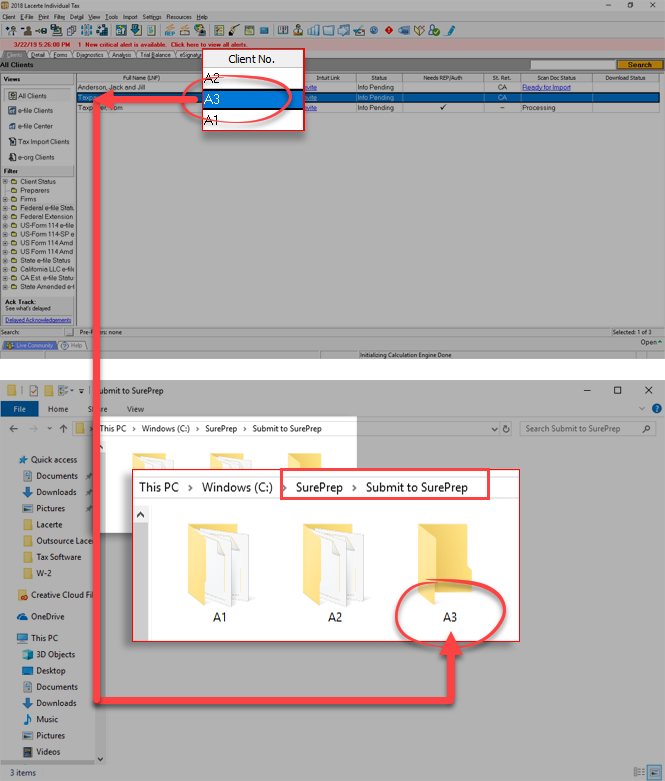Open the e-file Center view

(30, 126)
